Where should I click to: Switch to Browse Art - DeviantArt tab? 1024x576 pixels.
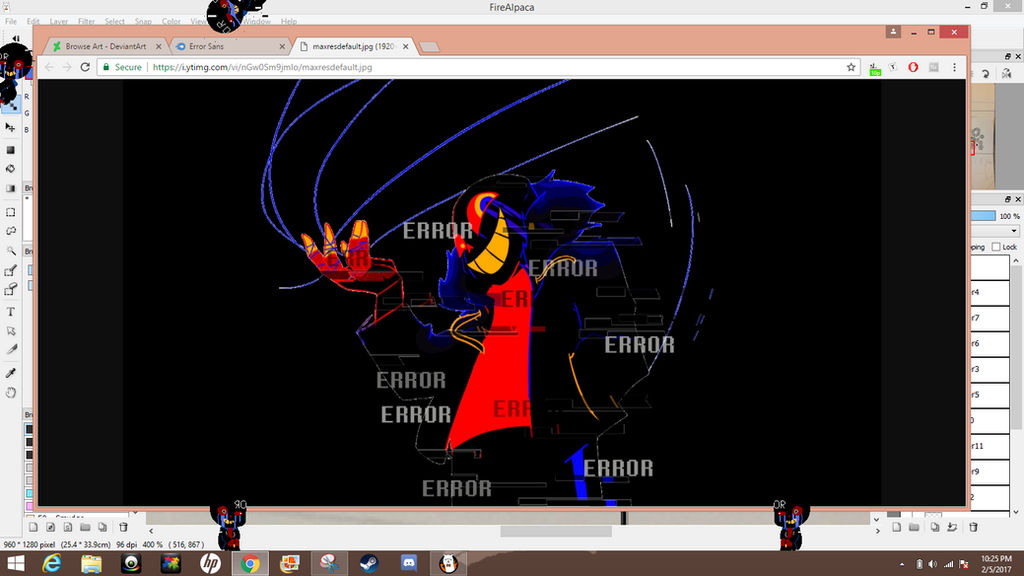[106, 46]
